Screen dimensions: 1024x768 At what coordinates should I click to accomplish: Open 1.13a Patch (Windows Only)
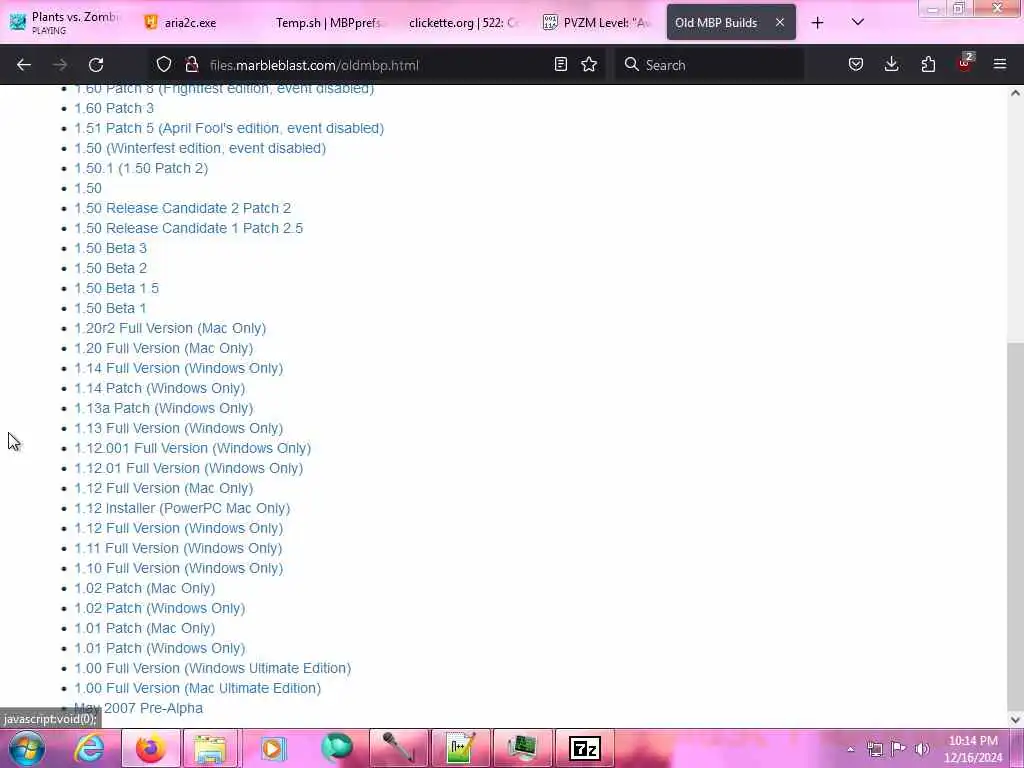pyautogui.click(x=163, y=408)
